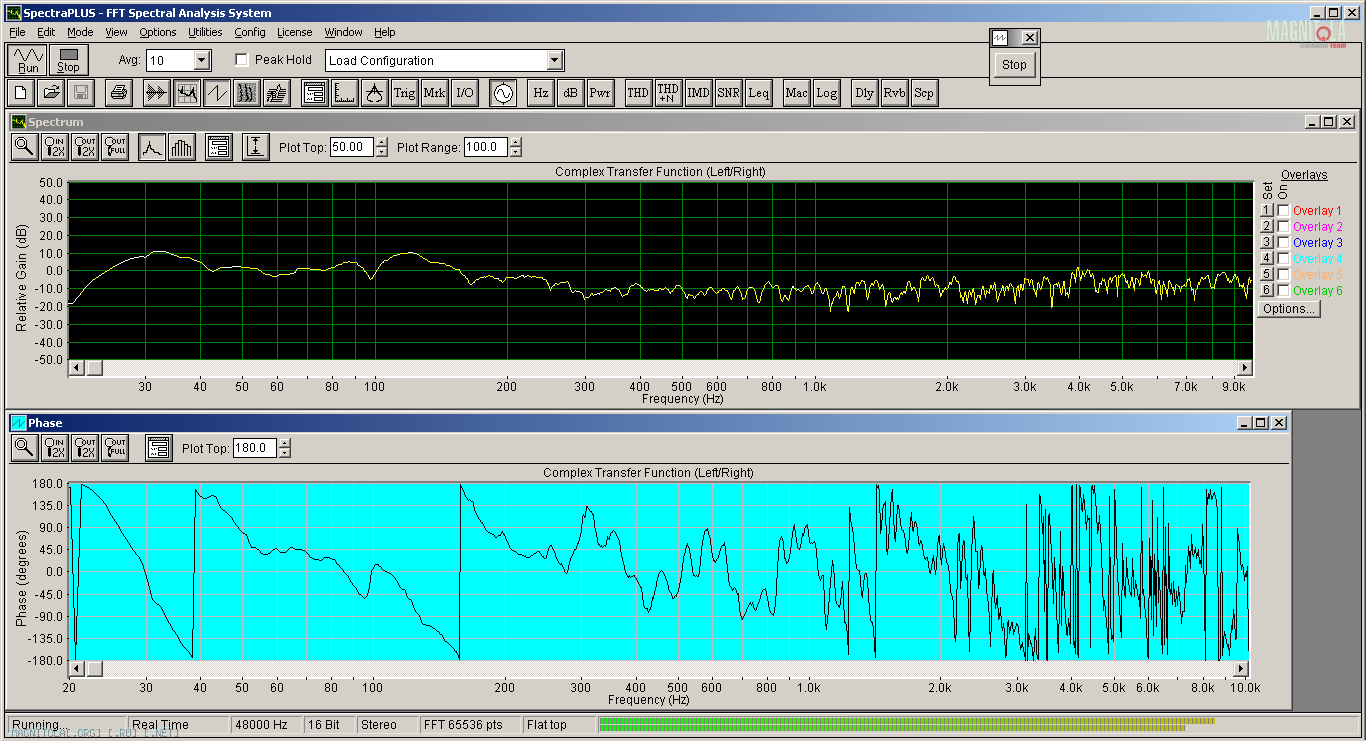Viewport: 1366px width, 742px height.
Task: Click the Mrk marker toolbar button
Action: point(435,93)
